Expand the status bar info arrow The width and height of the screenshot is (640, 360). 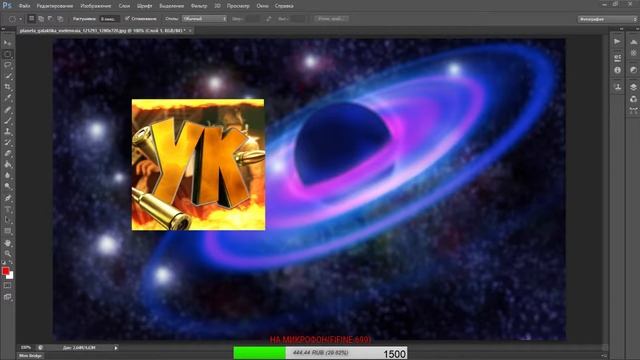(116, 348)
